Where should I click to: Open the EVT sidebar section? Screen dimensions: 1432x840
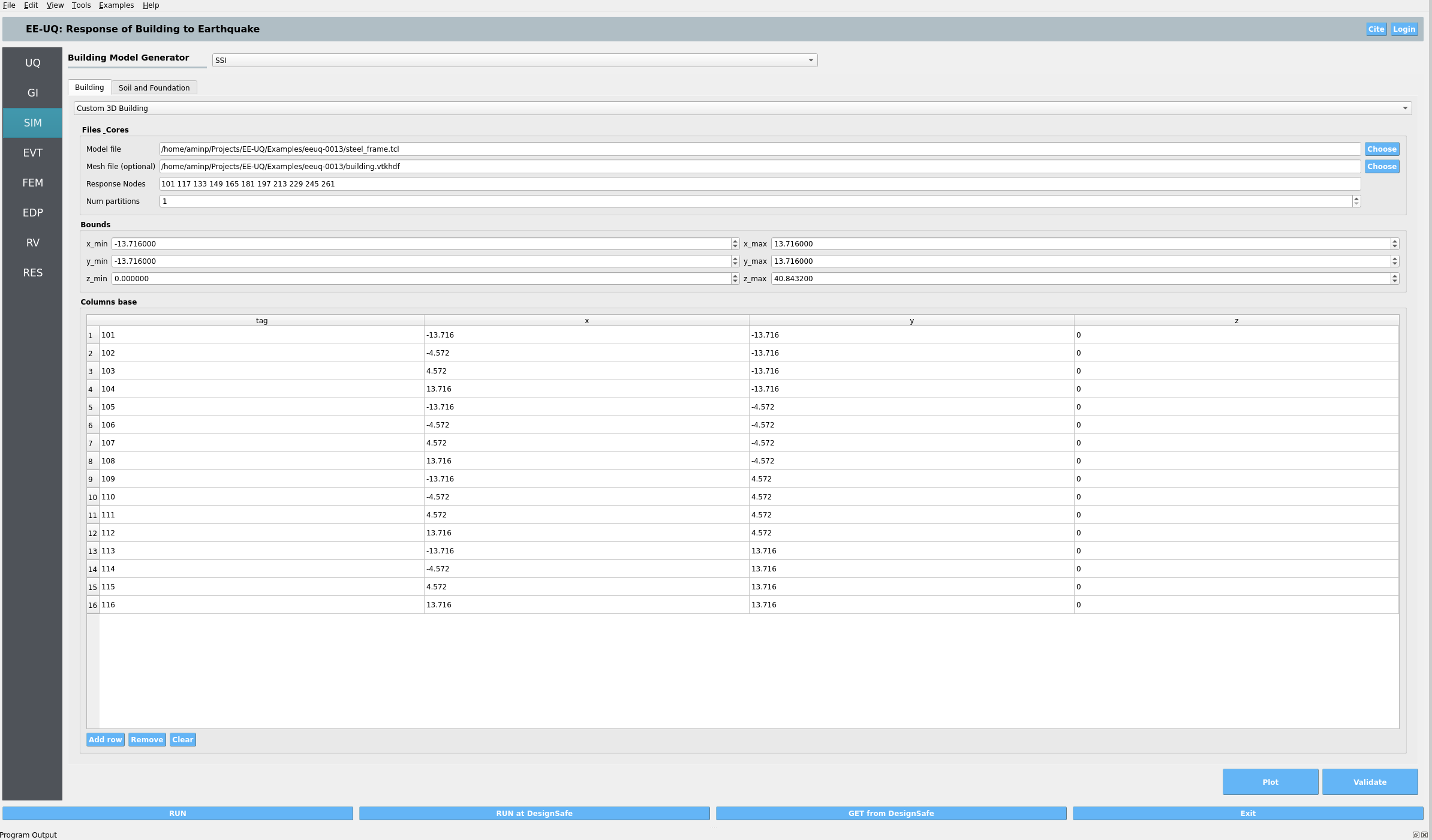32,153
